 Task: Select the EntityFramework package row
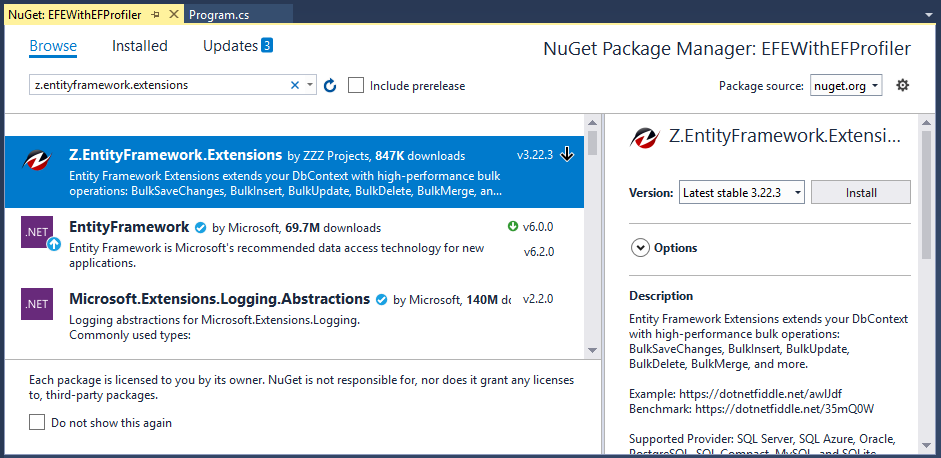coord(294,244)
